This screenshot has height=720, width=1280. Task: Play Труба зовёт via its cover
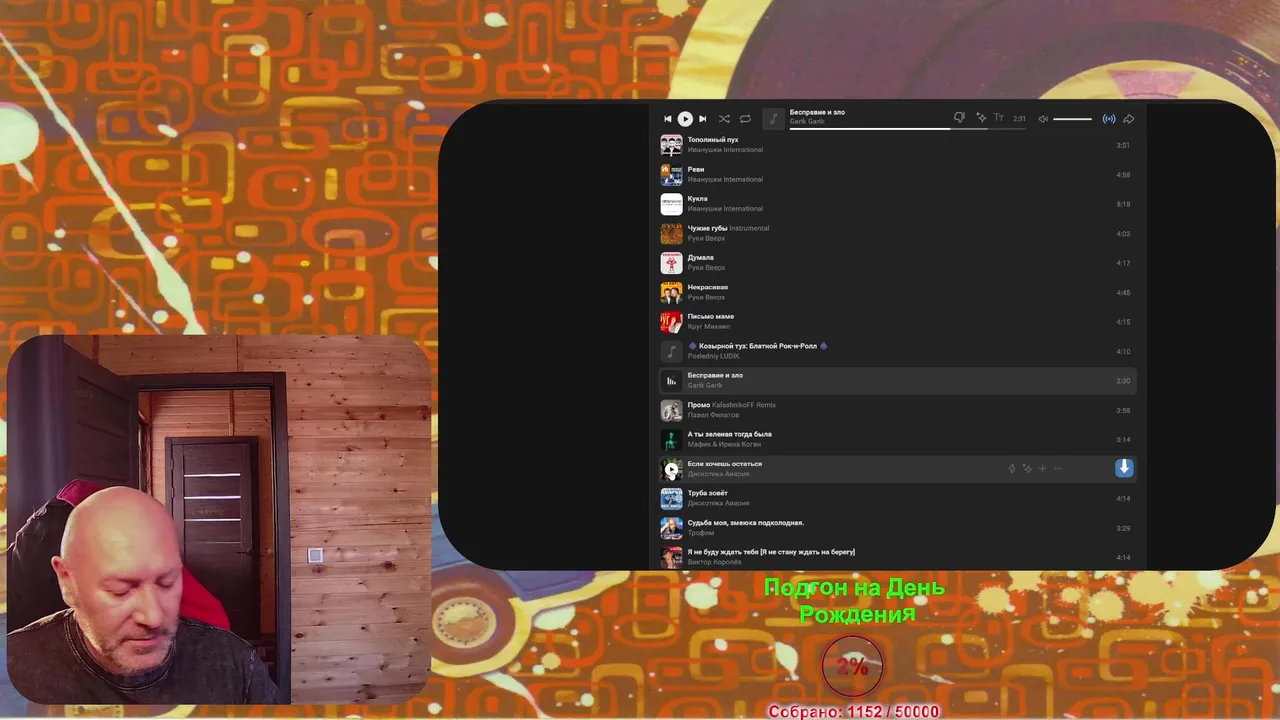pos(671,498)
